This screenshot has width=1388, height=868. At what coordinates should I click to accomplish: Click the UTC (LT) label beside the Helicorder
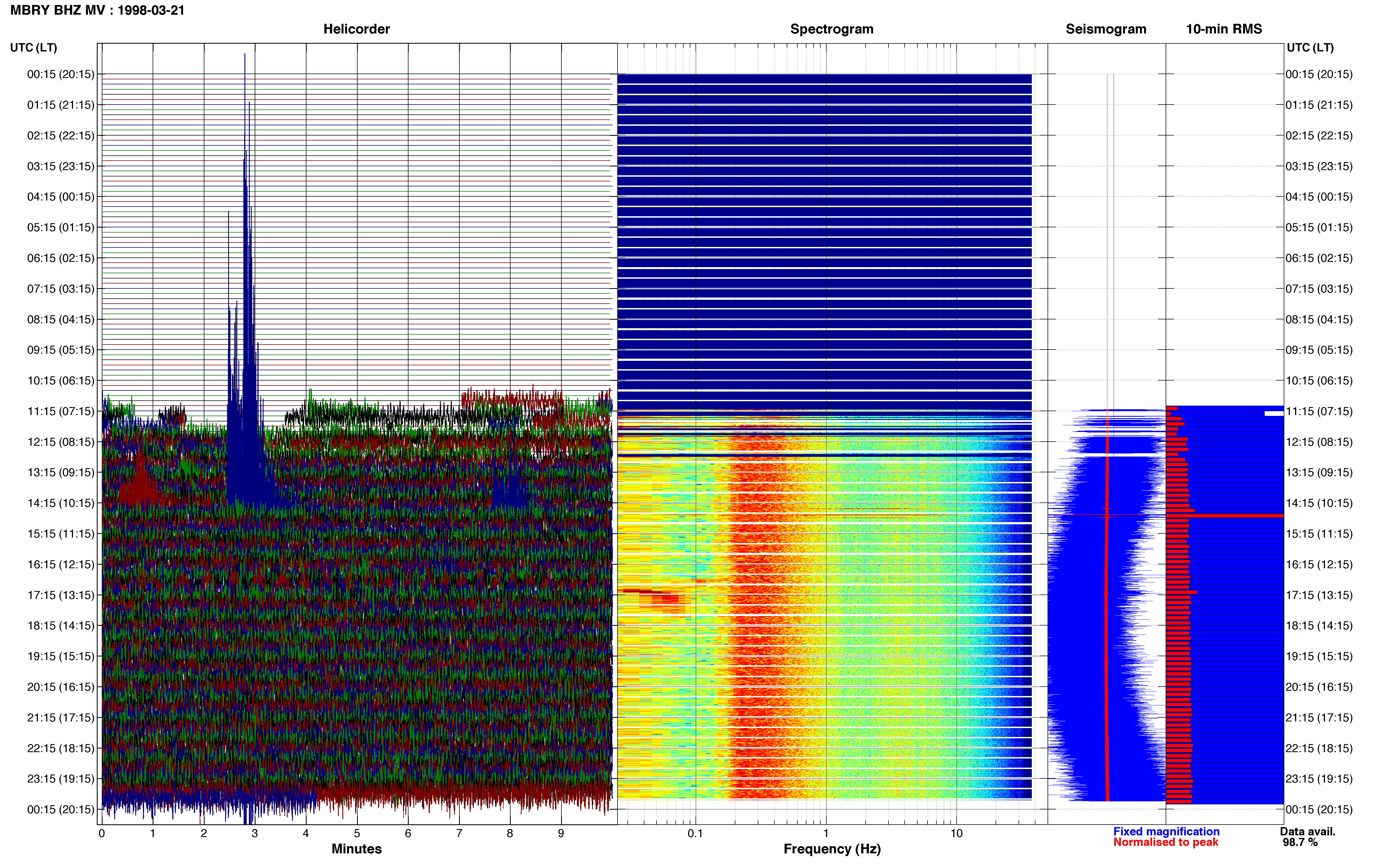tap(34, 48)
